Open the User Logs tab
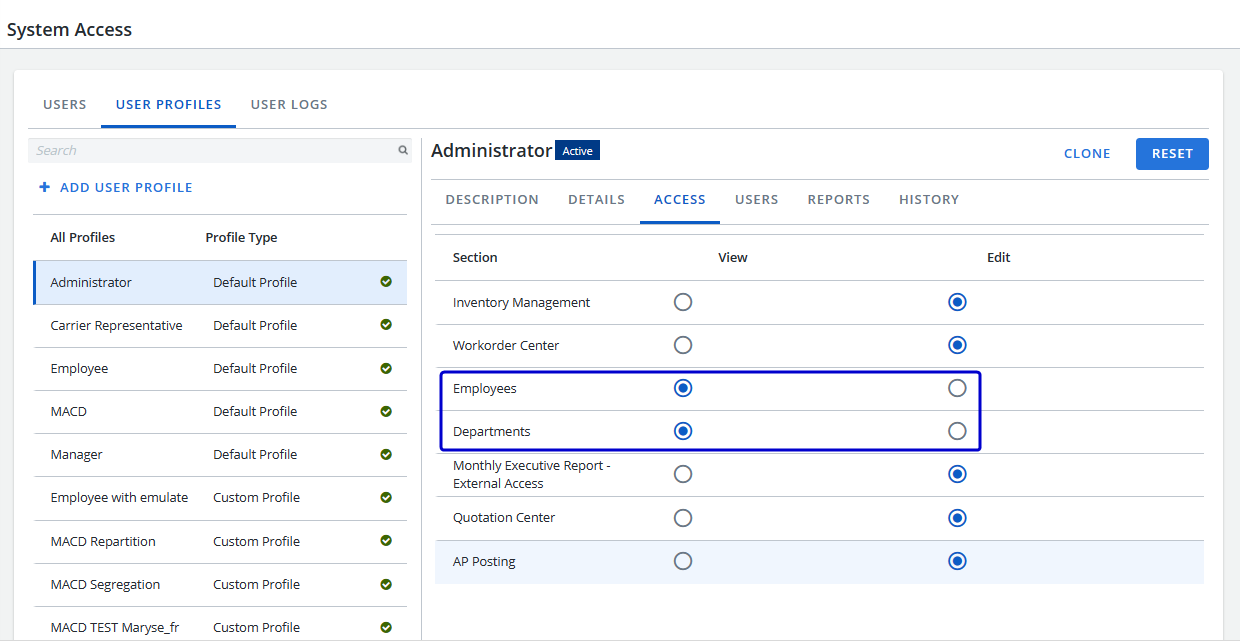 click(289, 104)
